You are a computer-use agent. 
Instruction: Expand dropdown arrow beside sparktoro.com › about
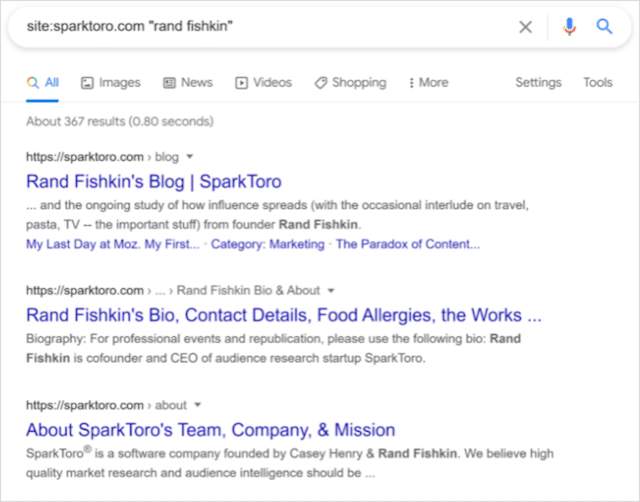tap(197, 405)
